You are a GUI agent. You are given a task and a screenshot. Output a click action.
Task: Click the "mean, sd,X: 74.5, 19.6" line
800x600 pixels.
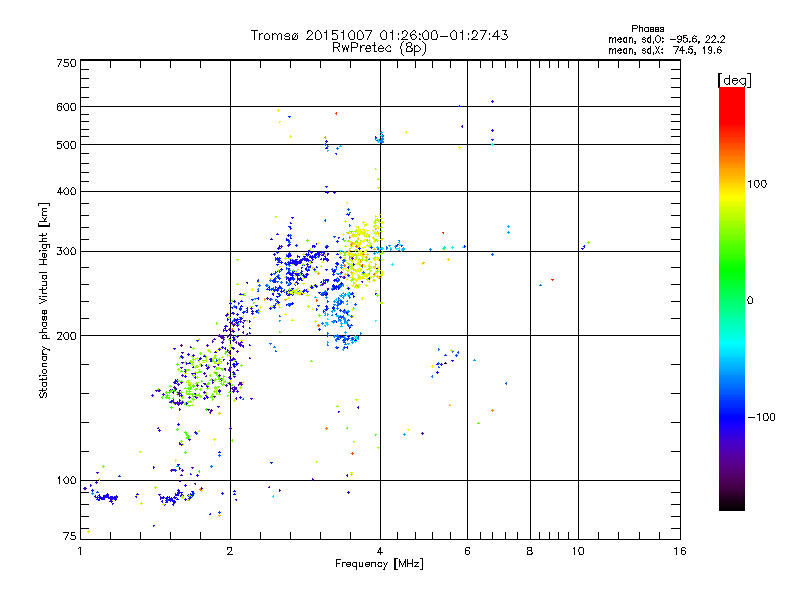[x=665, y=50]
